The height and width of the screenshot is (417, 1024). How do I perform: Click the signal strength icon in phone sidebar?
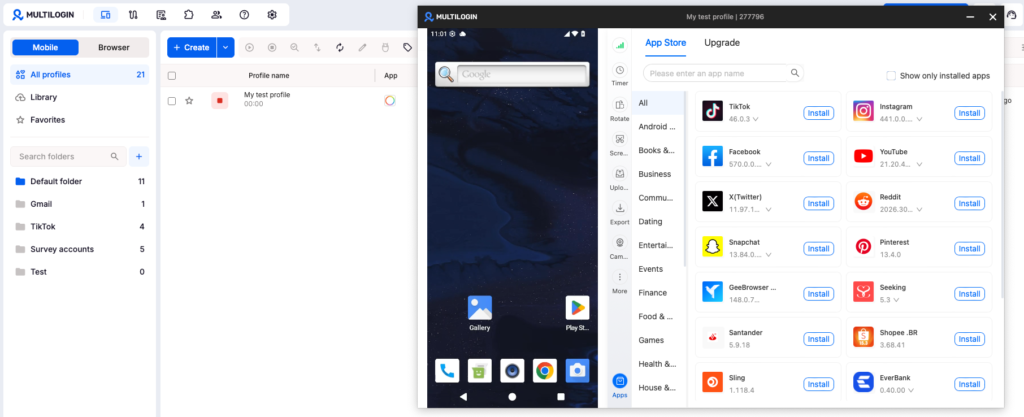point(620,46)
